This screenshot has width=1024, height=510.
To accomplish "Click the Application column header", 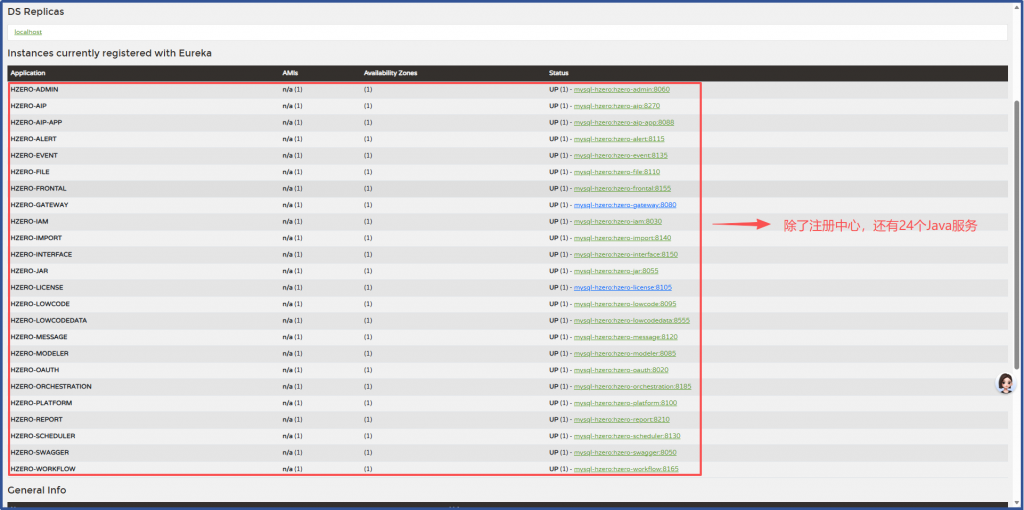I will pyautogui.click(x=28, y=73).
